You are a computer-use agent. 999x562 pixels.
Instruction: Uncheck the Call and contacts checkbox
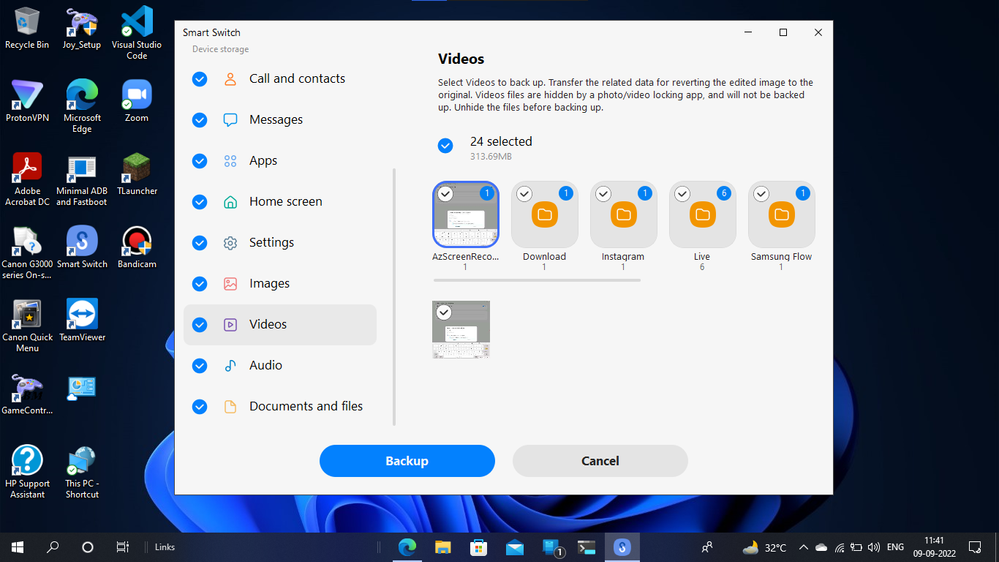(x=199, y=79)
